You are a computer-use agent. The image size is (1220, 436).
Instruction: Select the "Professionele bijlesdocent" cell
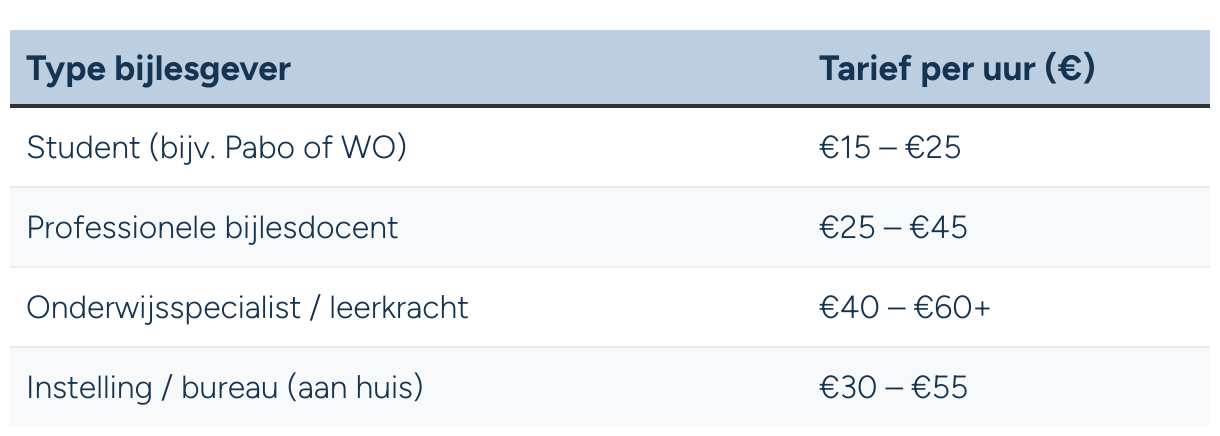click(212, 228)
